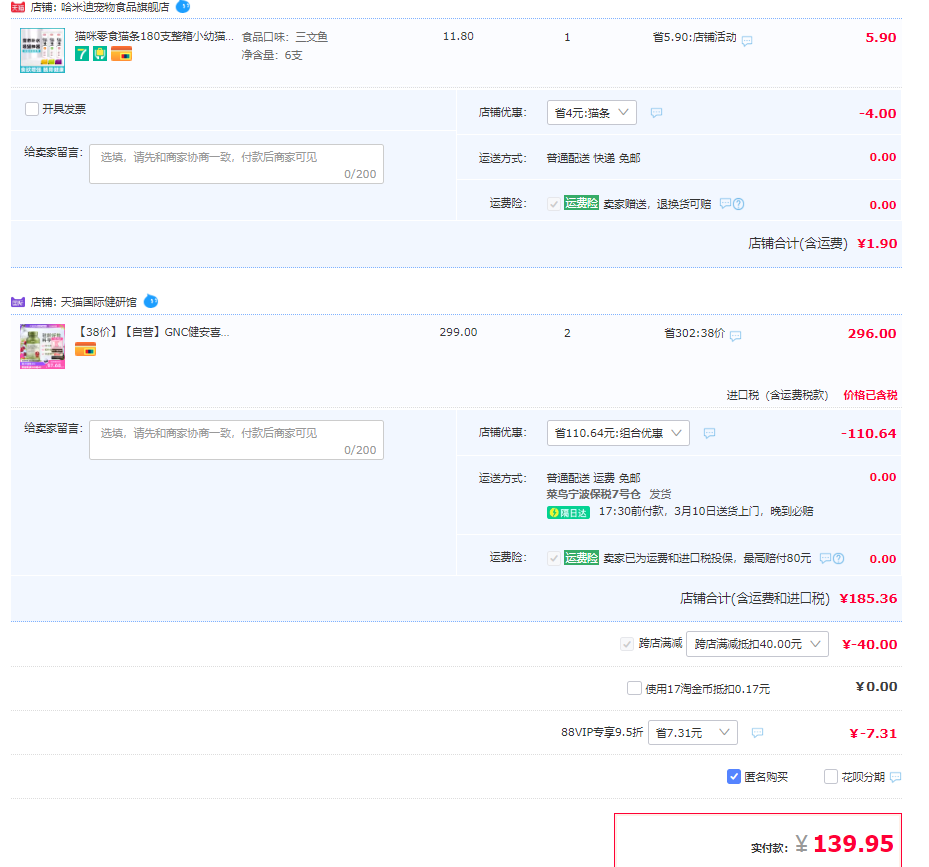
Task: Open the chat bubble for 哈米迪宠物食品旗舰店
Action: click(x=183, y=7)
